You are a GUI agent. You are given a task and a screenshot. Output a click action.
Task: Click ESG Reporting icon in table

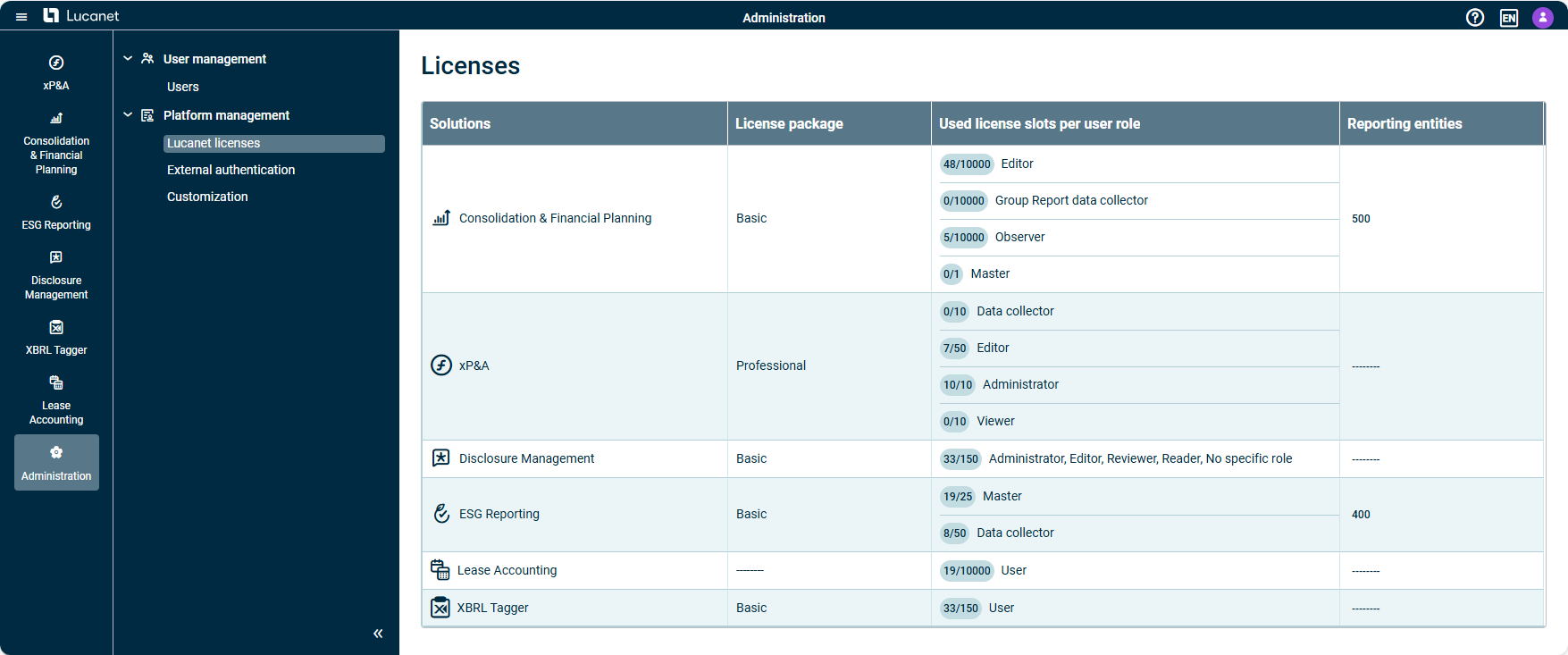441,514
